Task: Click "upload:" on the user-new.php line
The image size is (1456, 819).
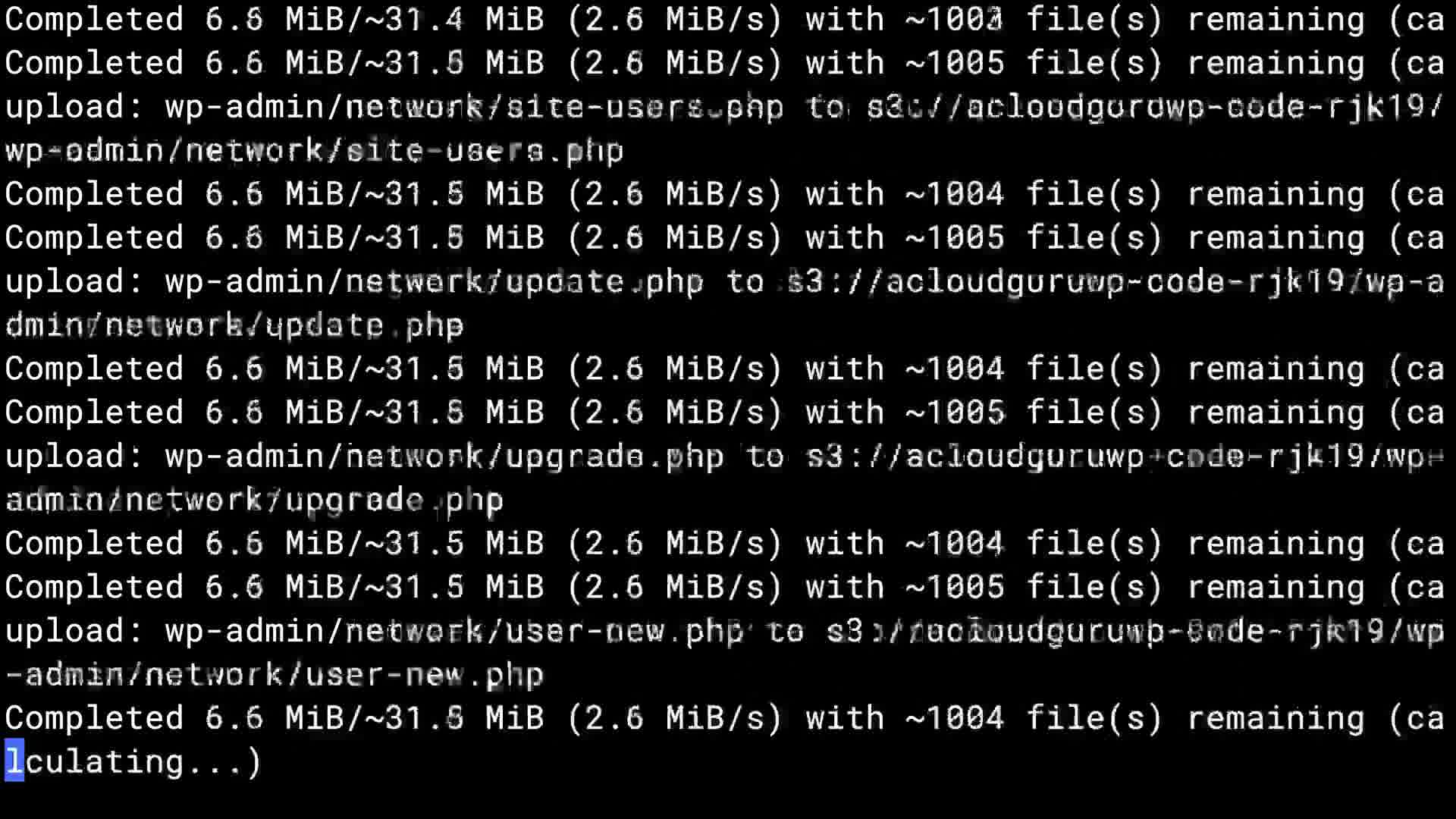Action: (74, 631)
